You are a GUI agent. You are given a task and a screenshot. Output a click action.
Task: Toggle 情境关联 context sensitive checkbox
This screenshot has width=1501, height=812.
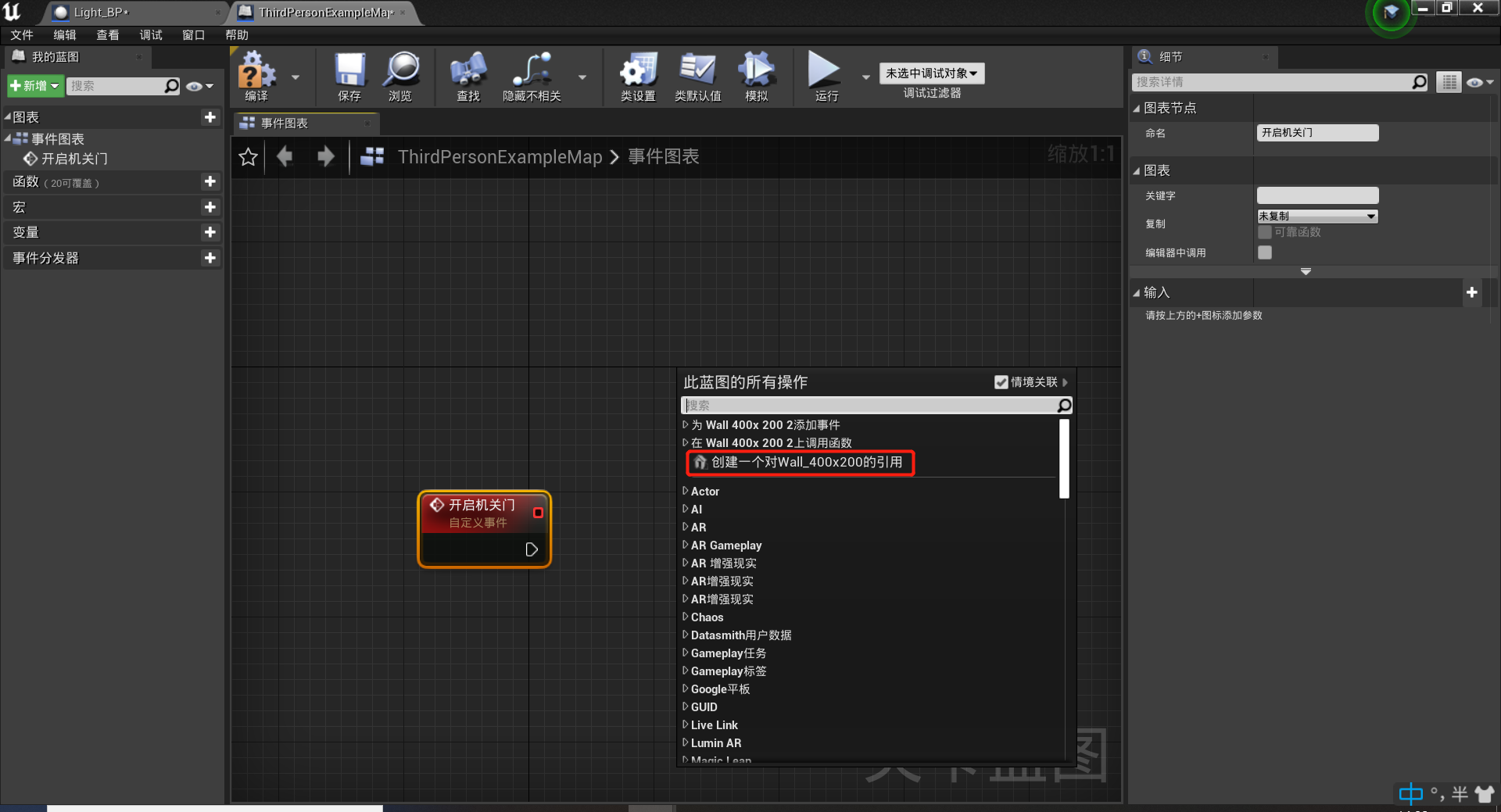pos(1001,382)
